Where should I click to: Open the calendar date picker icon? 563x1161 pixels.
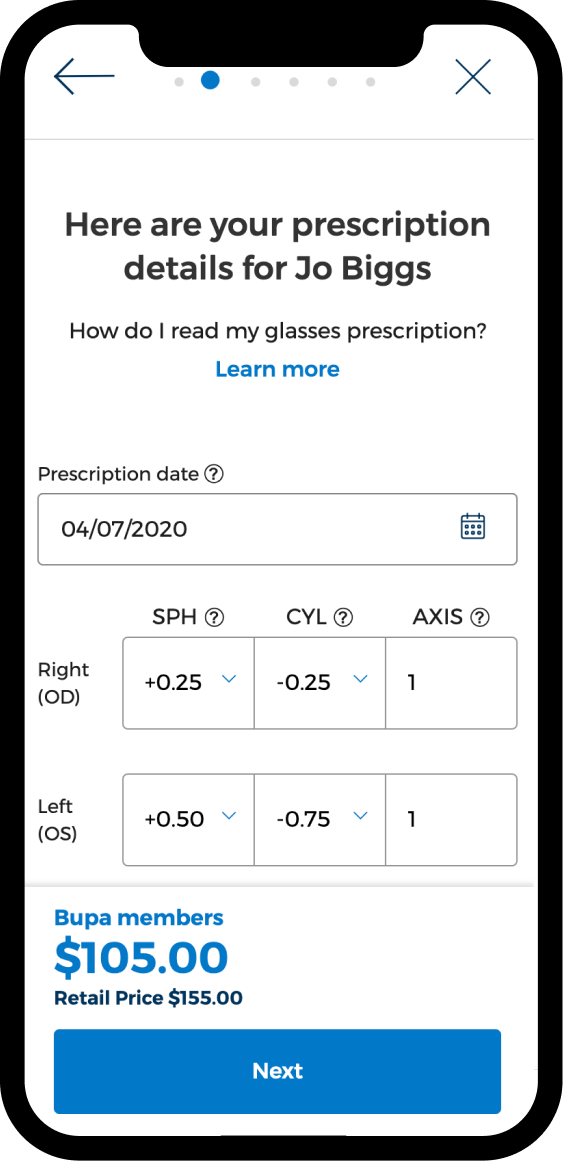[x=473, y=526]
